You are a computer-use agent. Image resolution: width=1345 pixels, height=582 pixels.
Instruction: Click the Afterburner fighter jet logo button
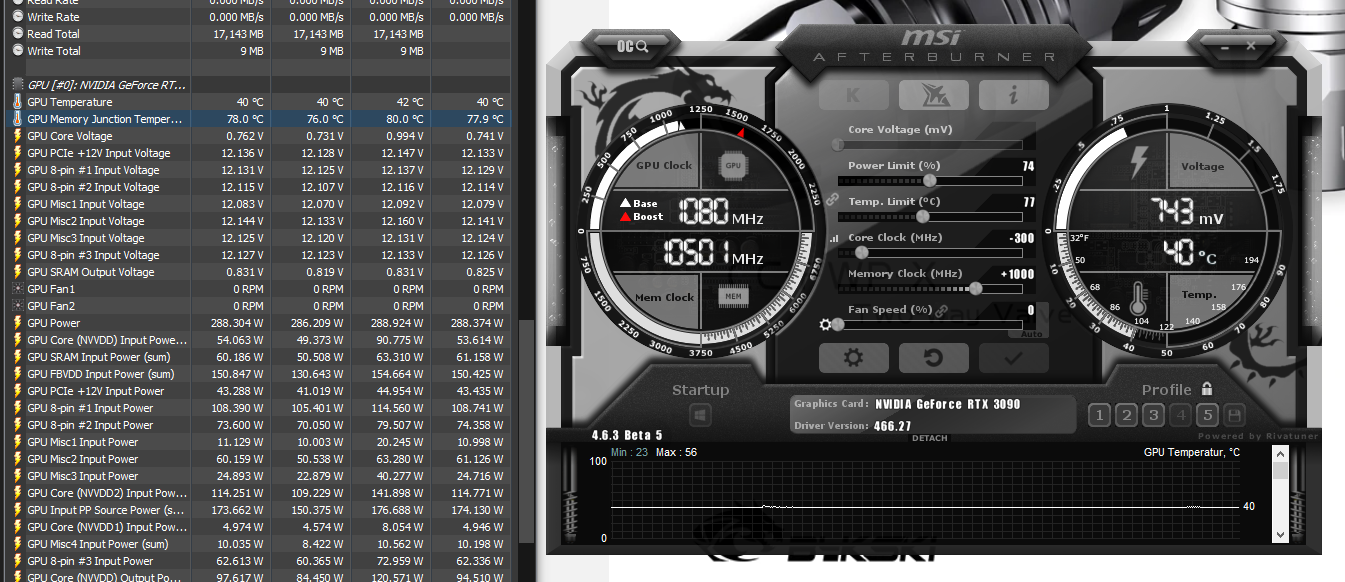[x=933, y=95]
